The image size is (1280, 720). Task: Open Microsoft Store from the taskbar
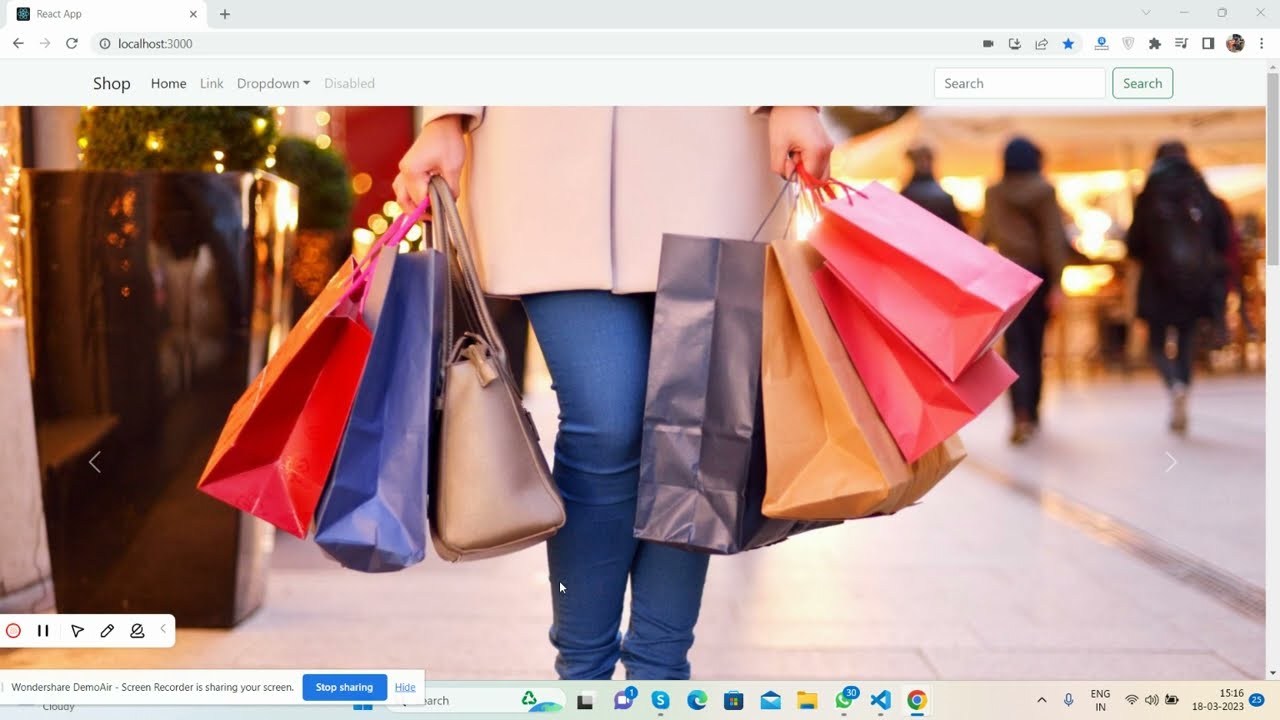pyautogui.click(x=733, y=701)
